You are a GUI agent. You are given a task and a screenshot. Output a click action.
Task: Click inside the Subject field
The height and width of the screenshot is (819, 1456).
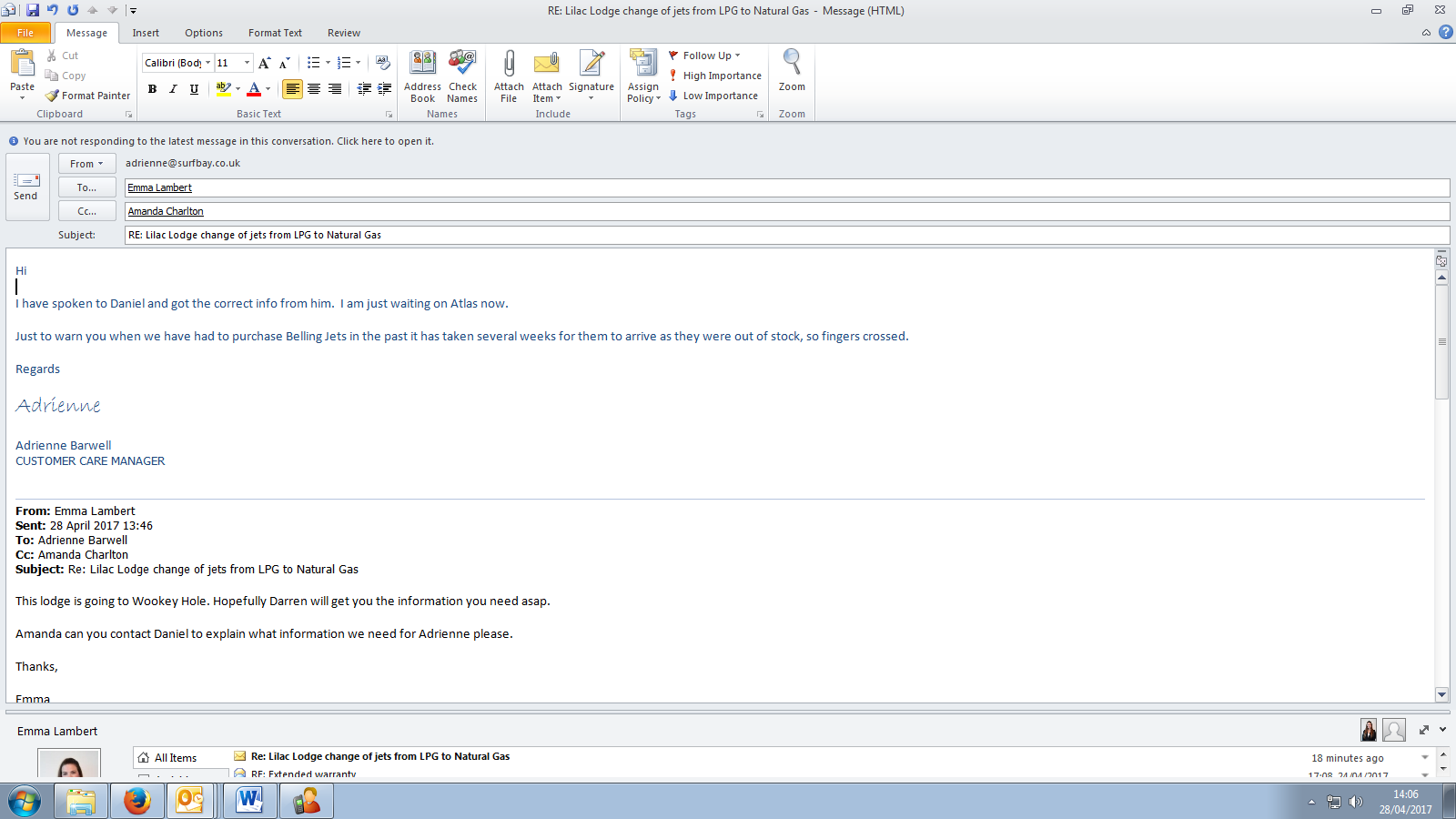coord(783,235)
